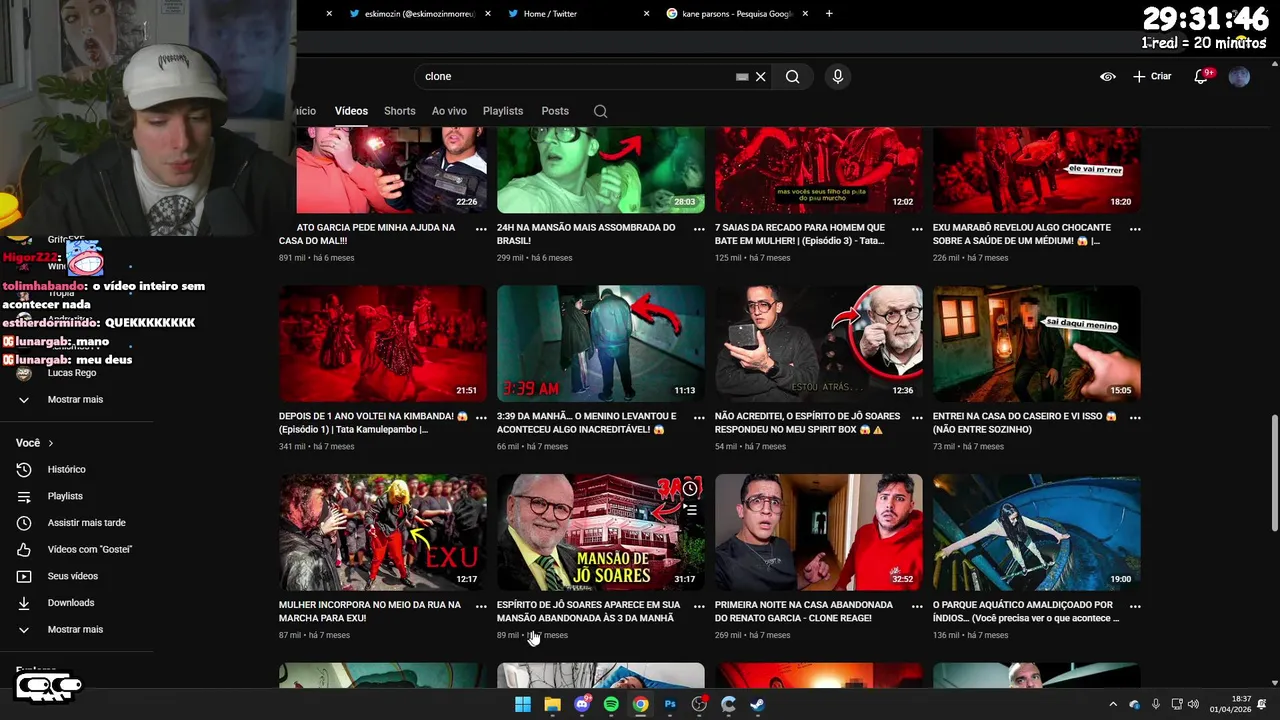Viewport: 1280px width, 720px height.
Task: Close the eskimozin Twitter browser tab
Action: click(x=487, y=14)
